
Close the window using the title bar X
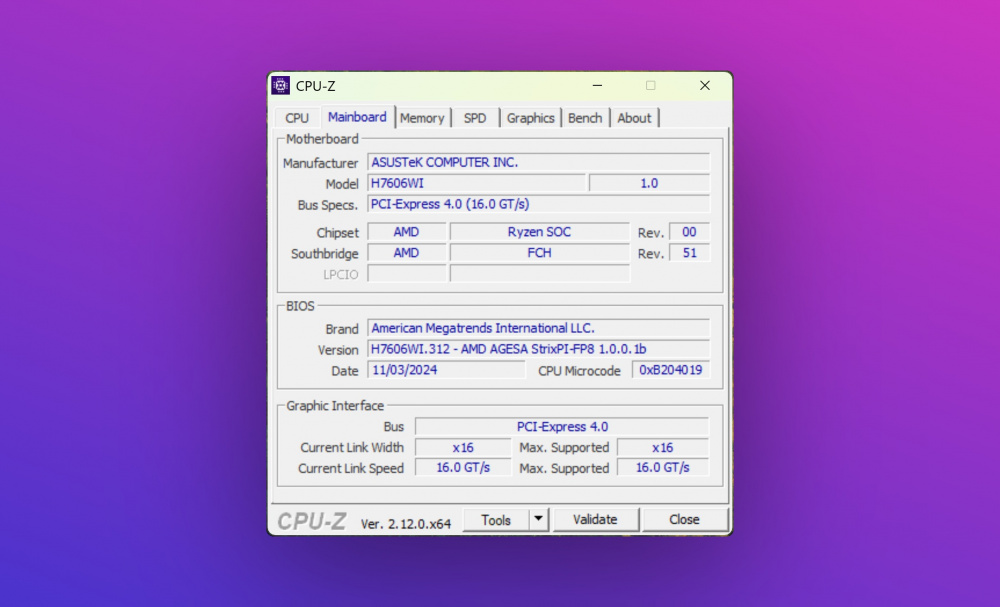pos(704,86)
